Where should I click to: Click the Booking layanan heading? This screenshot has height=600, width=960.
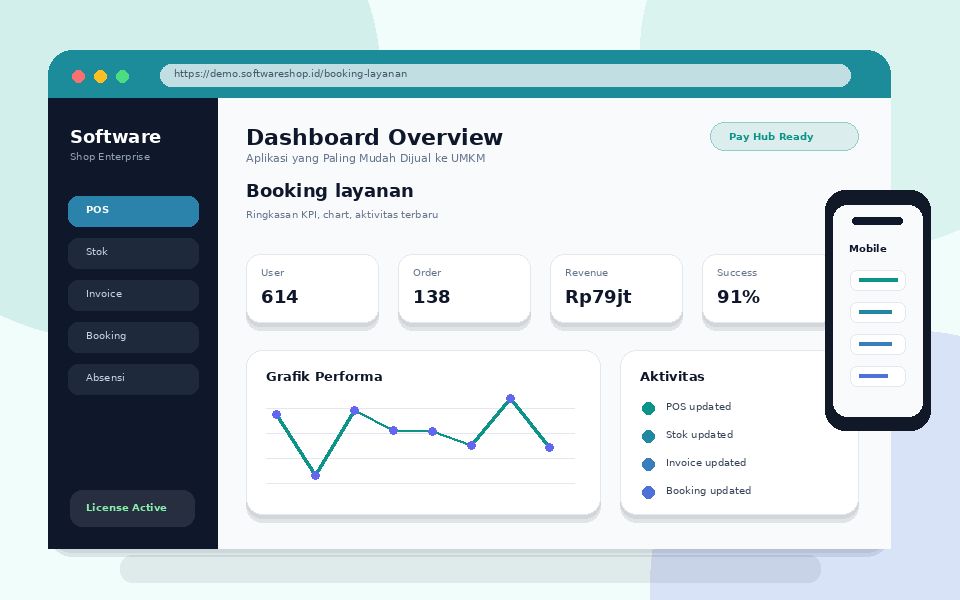pyautogui.click(x=329, y=191)
